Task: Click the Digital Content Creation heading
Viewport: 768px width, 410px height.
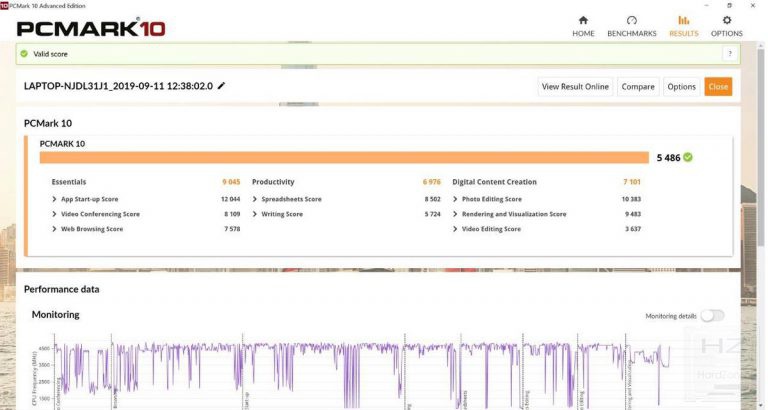Action: click(x=494, y=182)
